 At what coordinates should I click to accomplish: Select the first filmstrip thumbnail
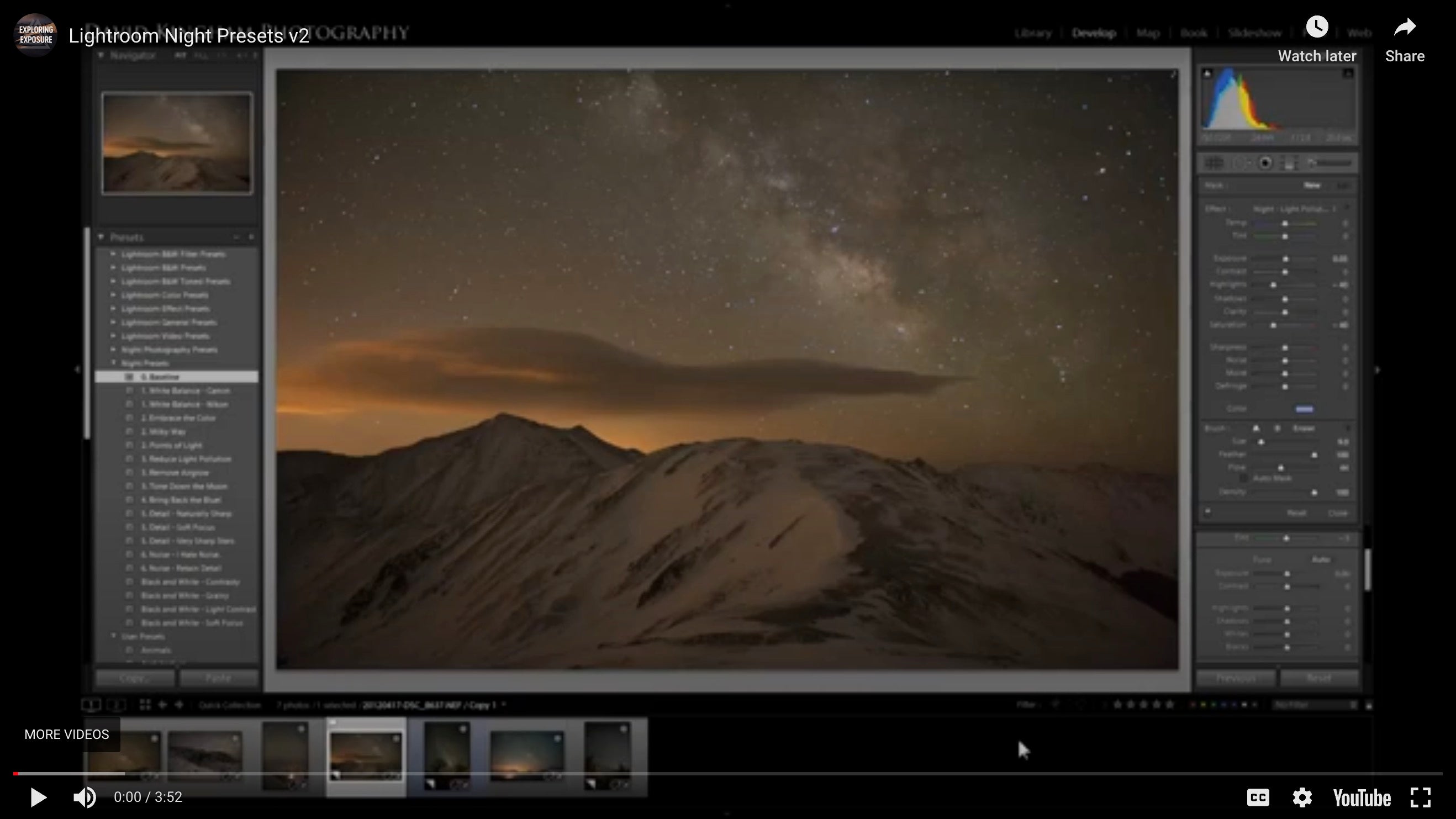[x=124, y=755]
